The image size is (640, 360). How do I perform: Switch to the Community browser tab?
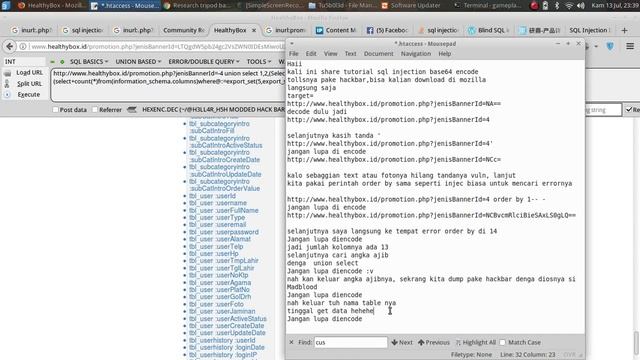184,30
